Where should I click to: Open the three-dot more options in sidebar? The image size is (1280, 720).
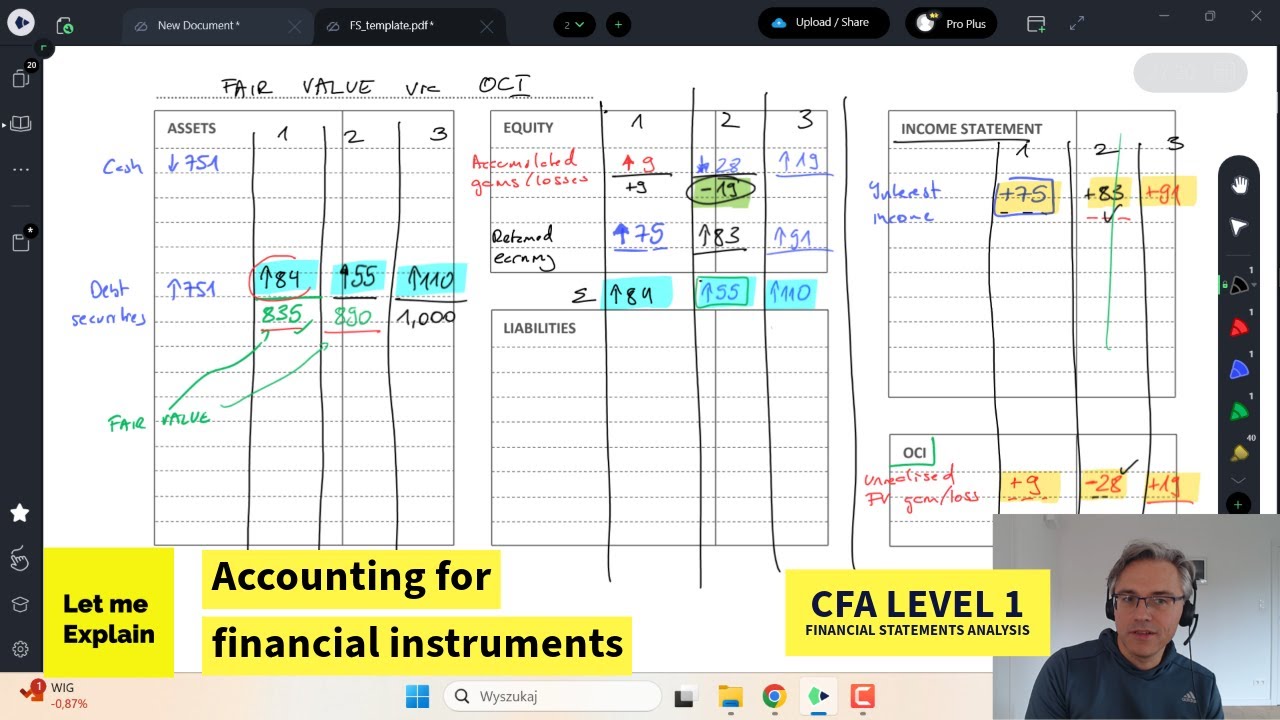(x=21, y=169)
